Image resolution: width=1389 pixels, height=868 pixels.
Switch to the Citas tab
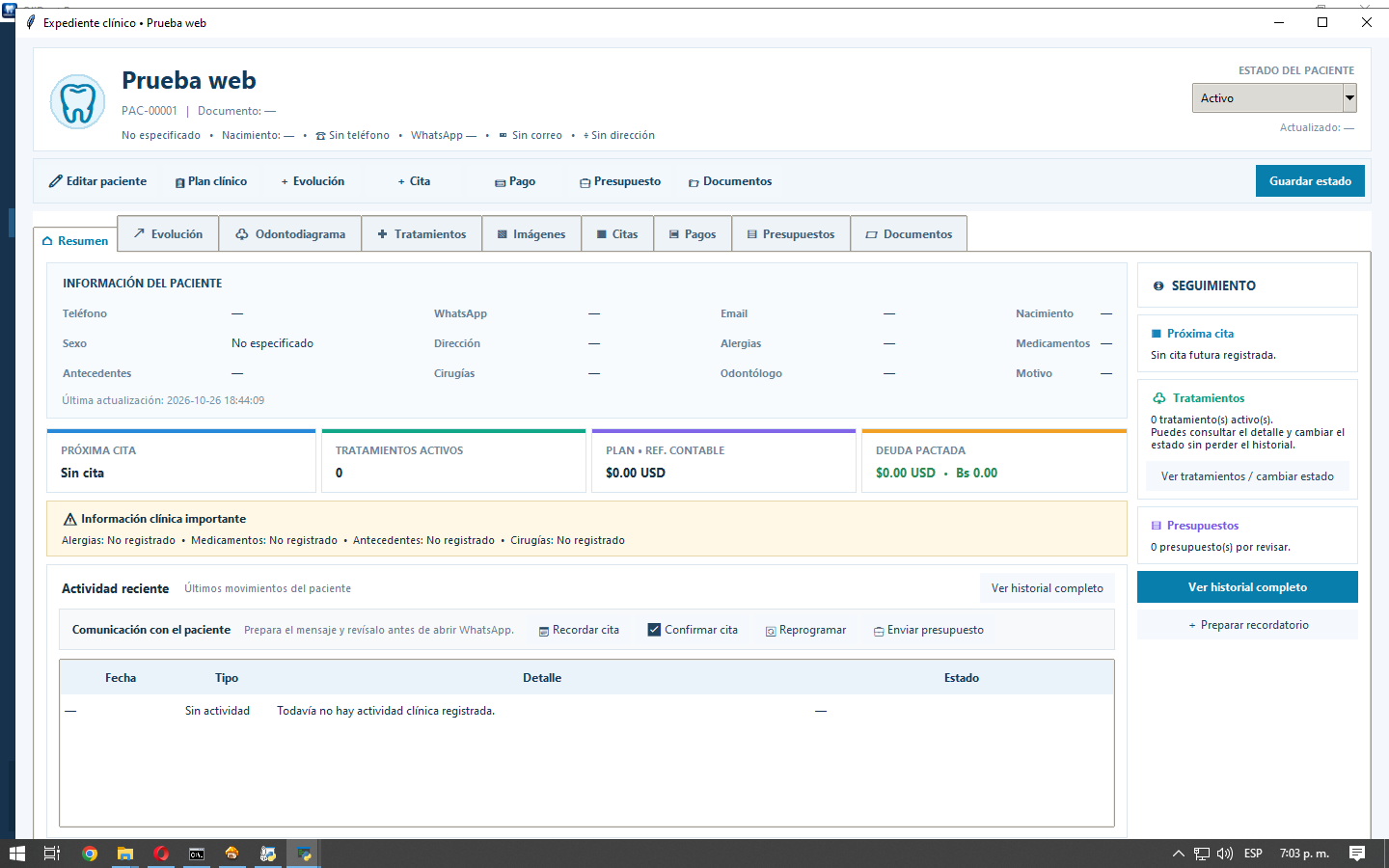617,233
